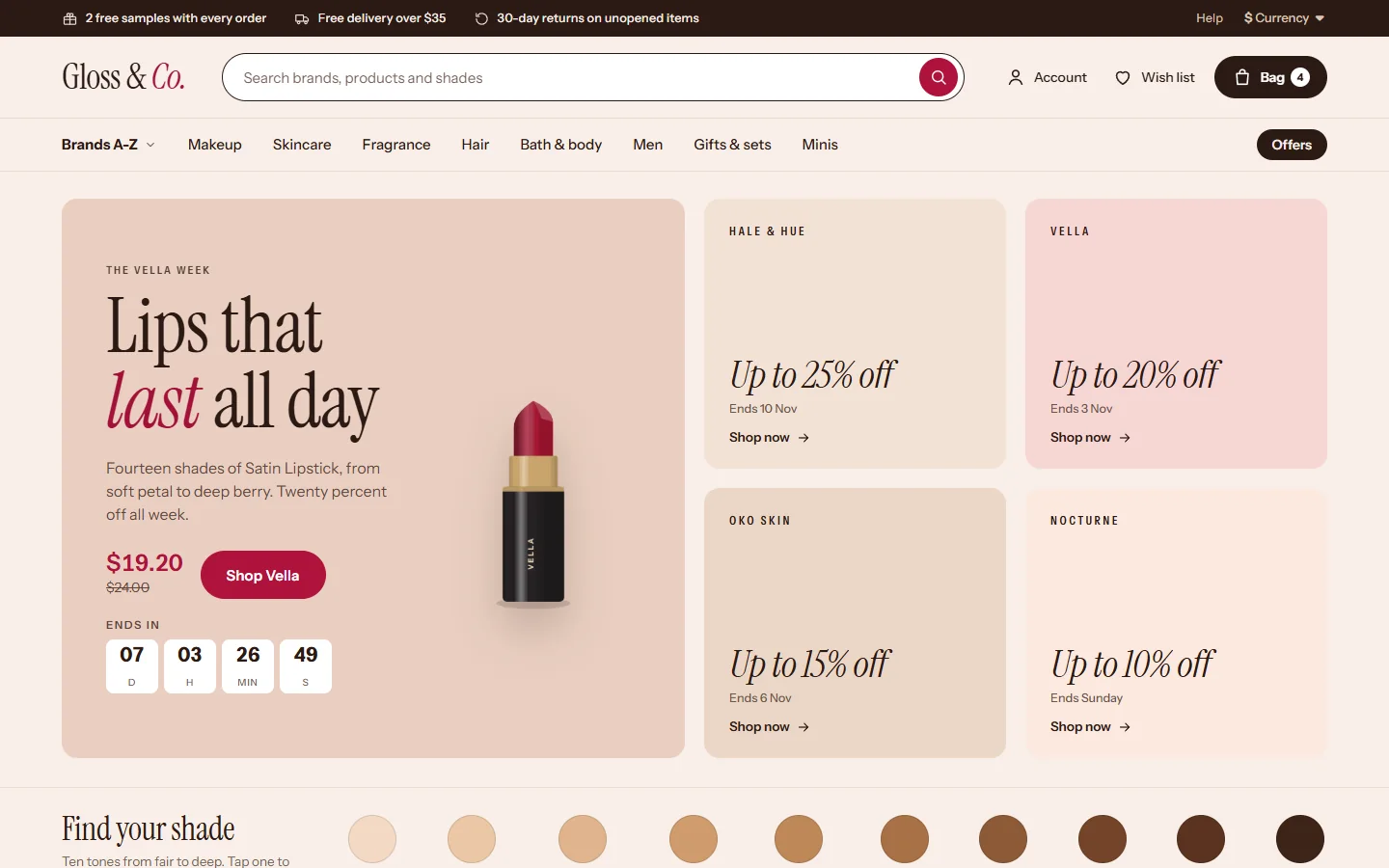Click arrow next to Vella Shop now
Image resolution: width=1389 pixels, height=868 pixels.
click(x=1125, y=438)
